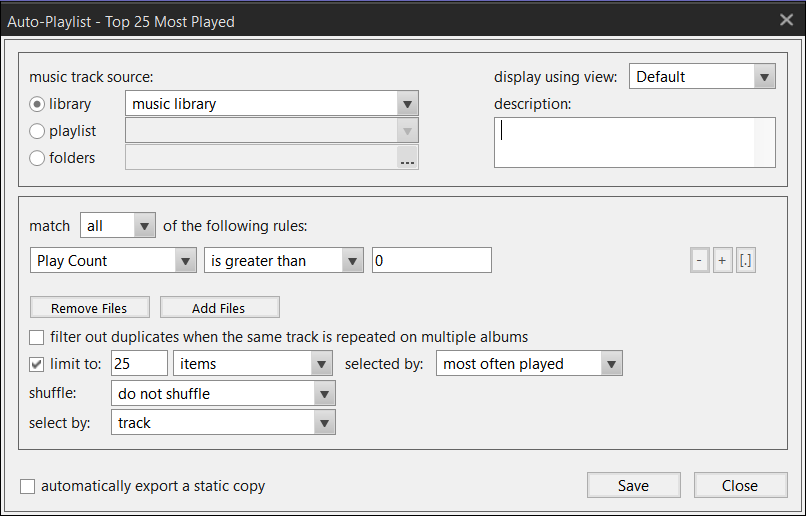Click the folders browse ellipsis button
The width and height of the screenshot is (806, 516).
point(406,158)
